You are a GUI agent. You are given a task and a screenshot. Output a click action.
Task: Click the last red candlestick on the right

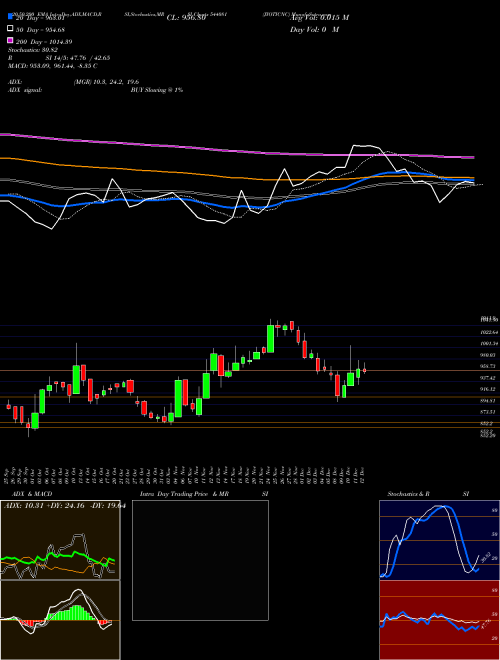pyautogui.click(x=364, y=370)
